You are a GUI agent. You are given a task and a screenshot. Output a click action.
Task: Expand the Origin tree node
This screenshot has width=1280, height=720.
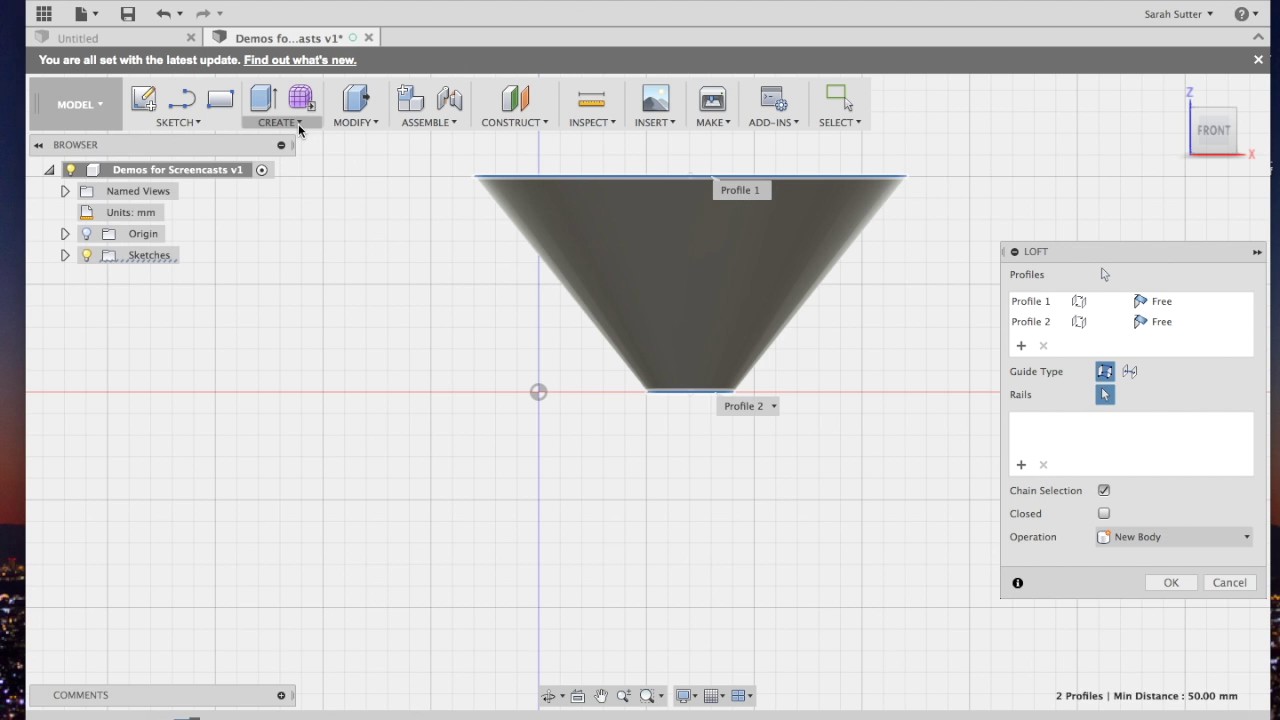[x=65, y=234]
